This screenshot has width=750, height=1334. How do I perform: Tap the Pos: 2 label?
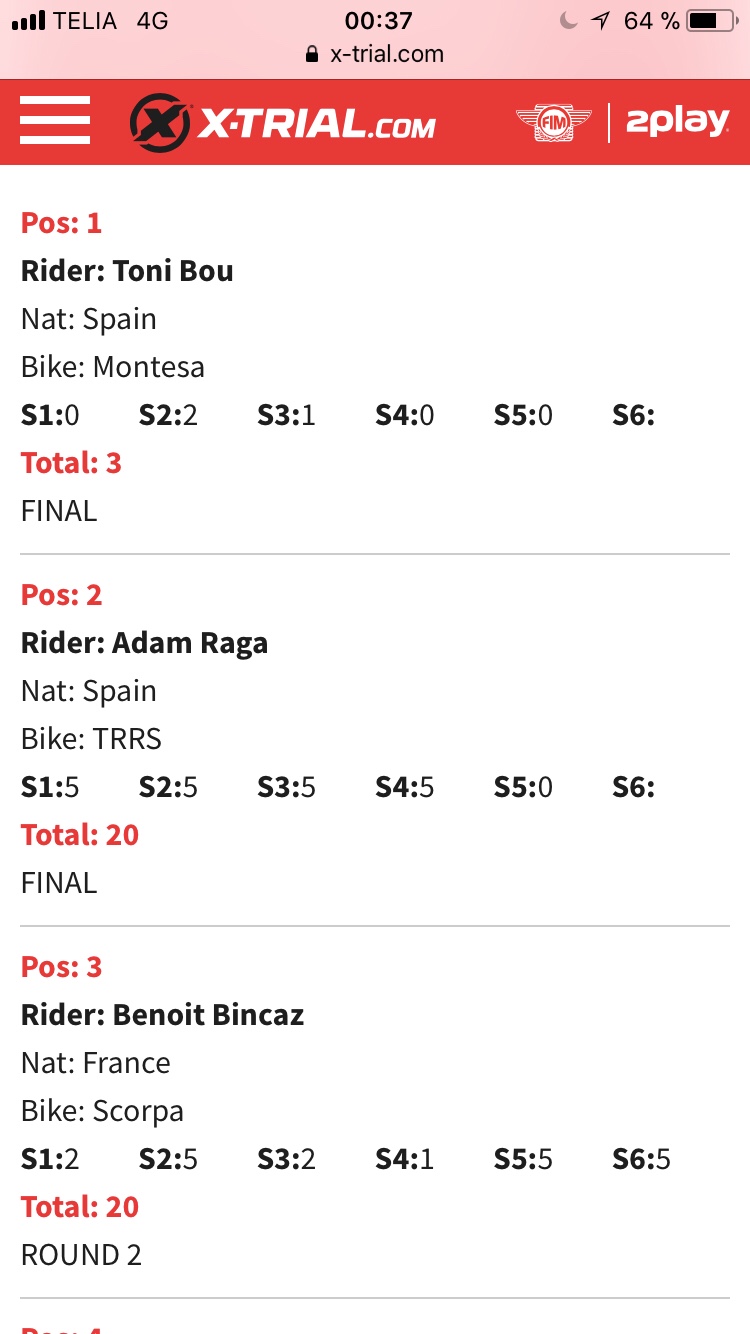coord(62,595)
